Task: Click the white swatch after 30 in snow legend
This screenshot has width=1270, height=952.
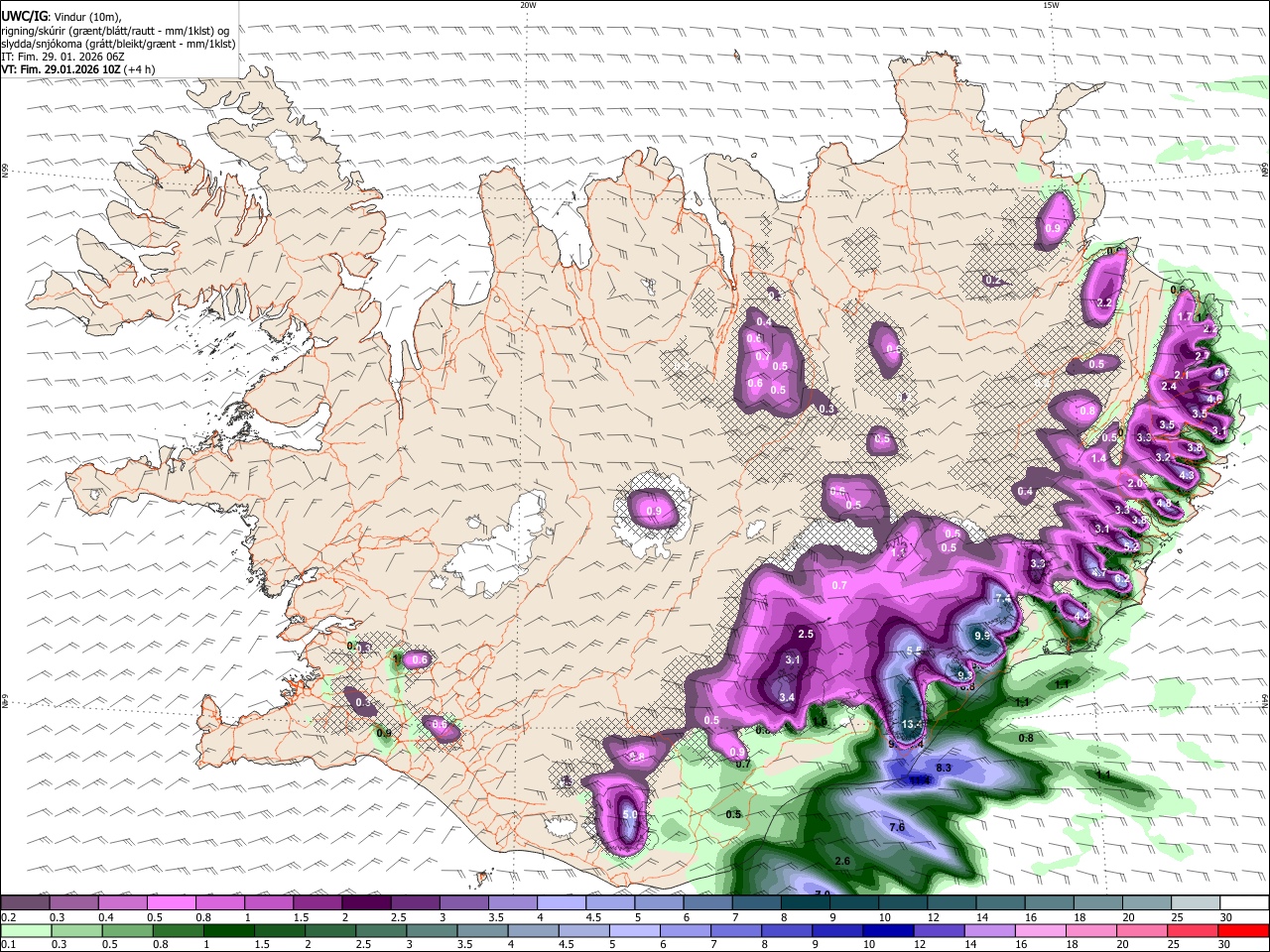Action: (x=1245, y=903)
